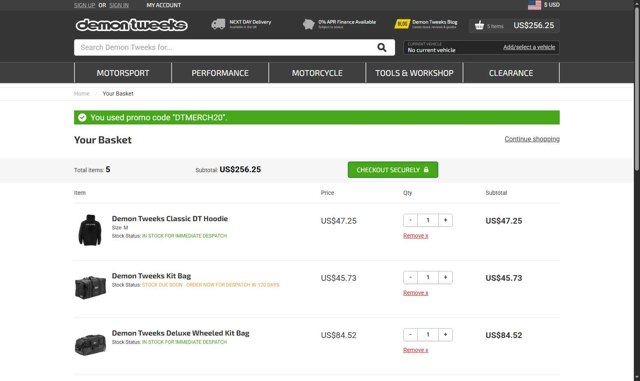Open the Demon Tweeks Kit Bag title
Screen dimensions: 640x381
[x=151, y=276]
